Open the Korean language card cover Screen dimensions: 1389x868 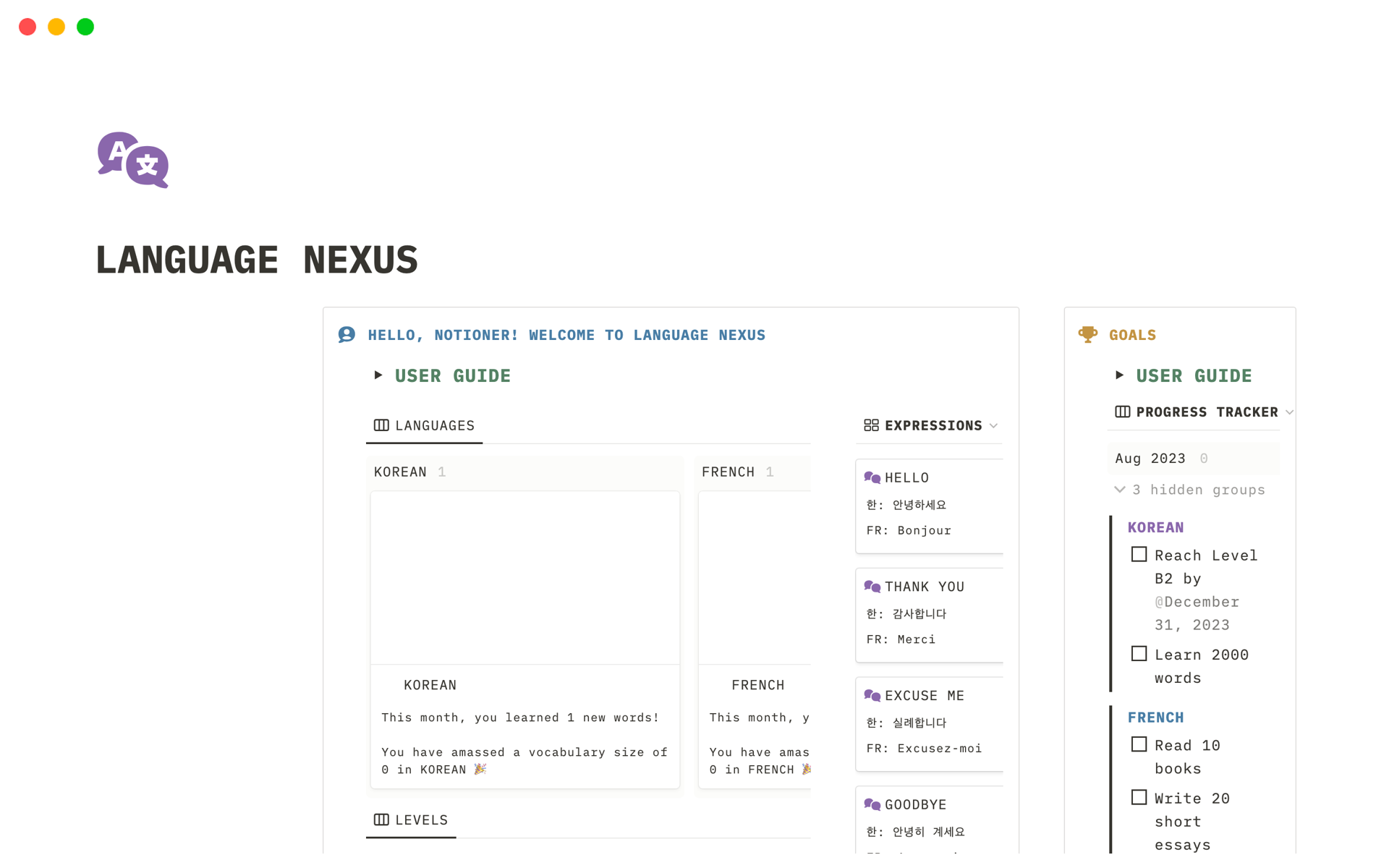pos(524,577)
